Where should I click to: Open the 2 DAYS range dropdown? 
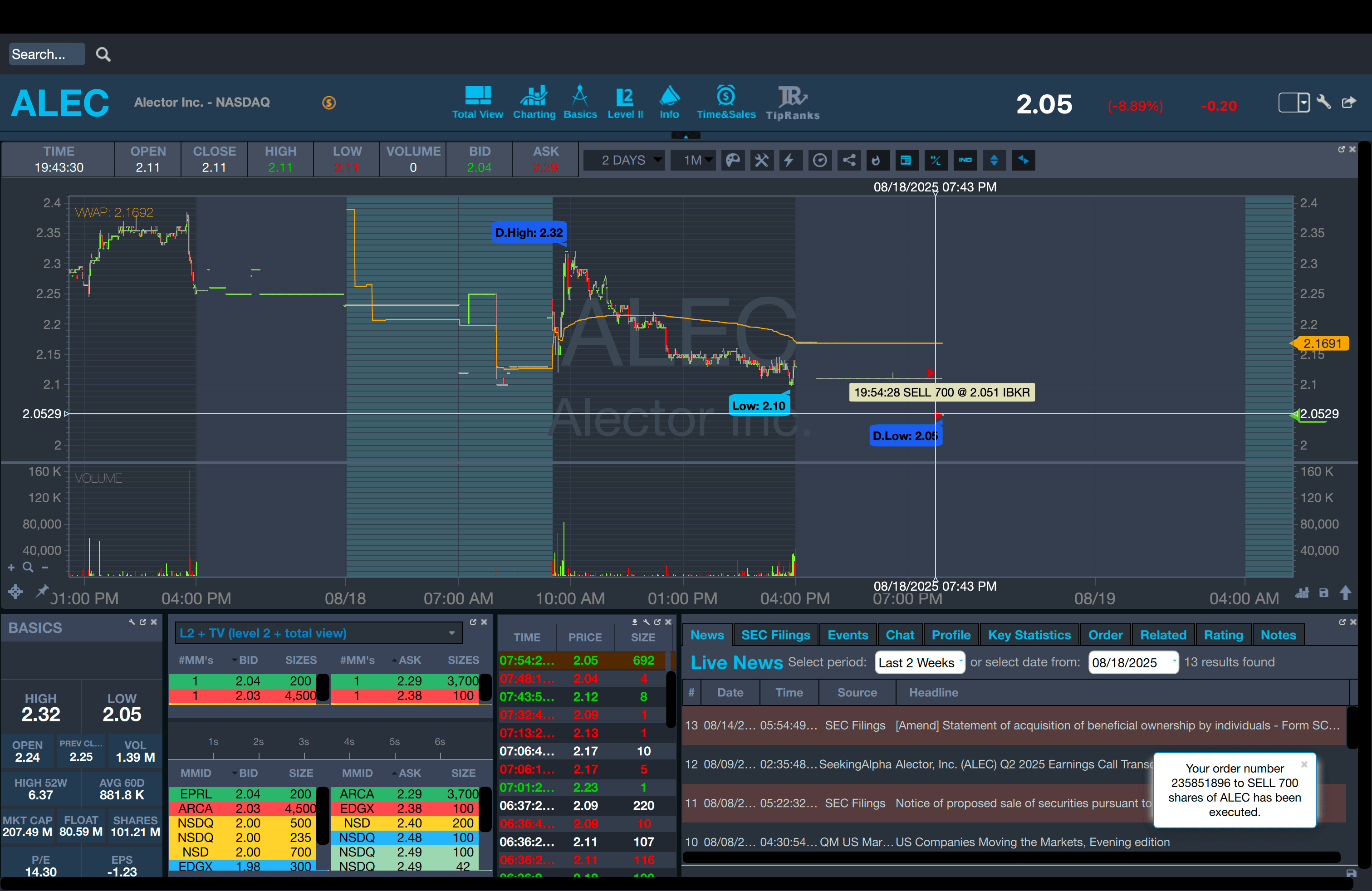pyautogui.click(x=624, y=160)
